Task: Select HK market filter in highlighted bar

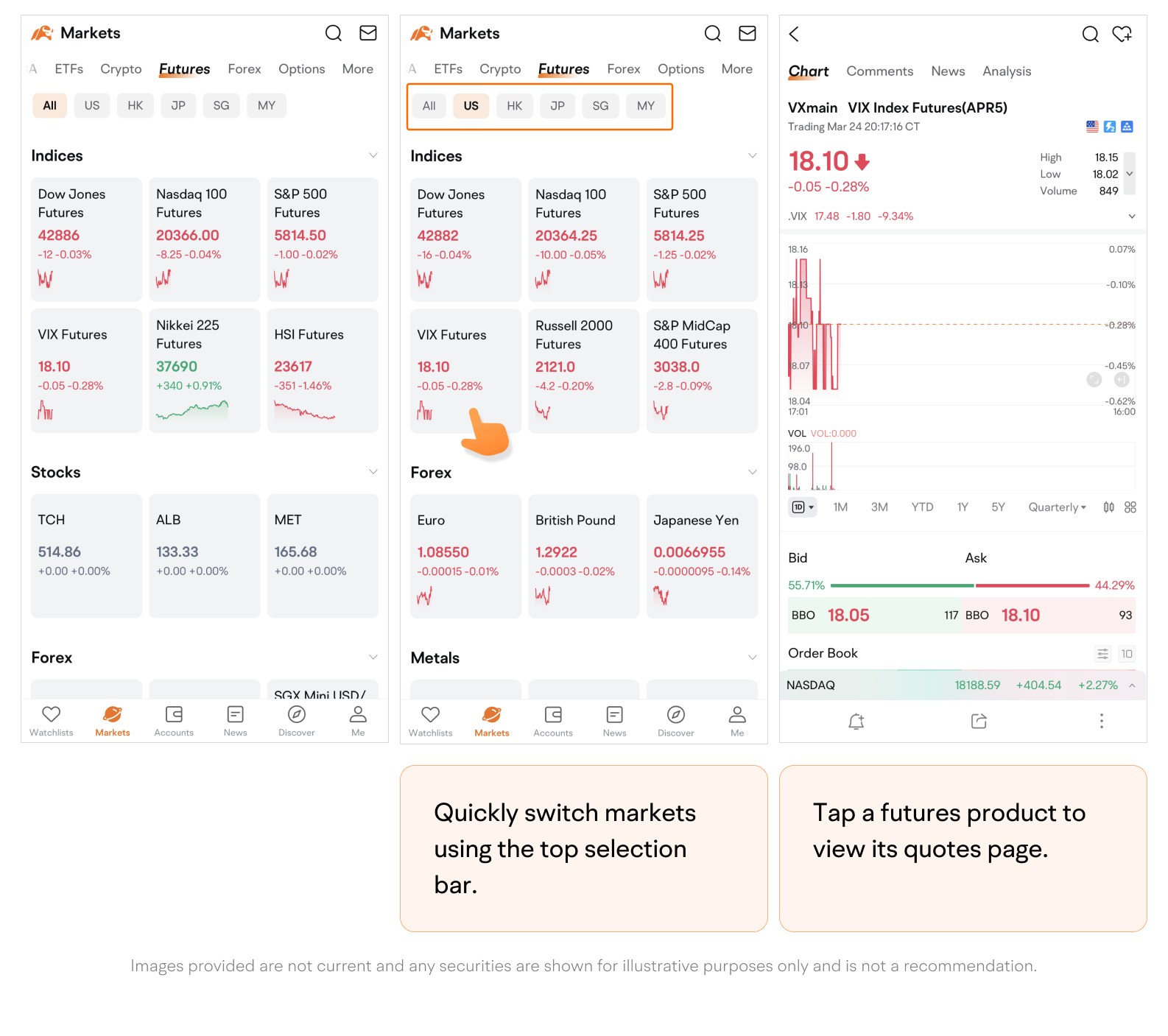Action: 514,106
